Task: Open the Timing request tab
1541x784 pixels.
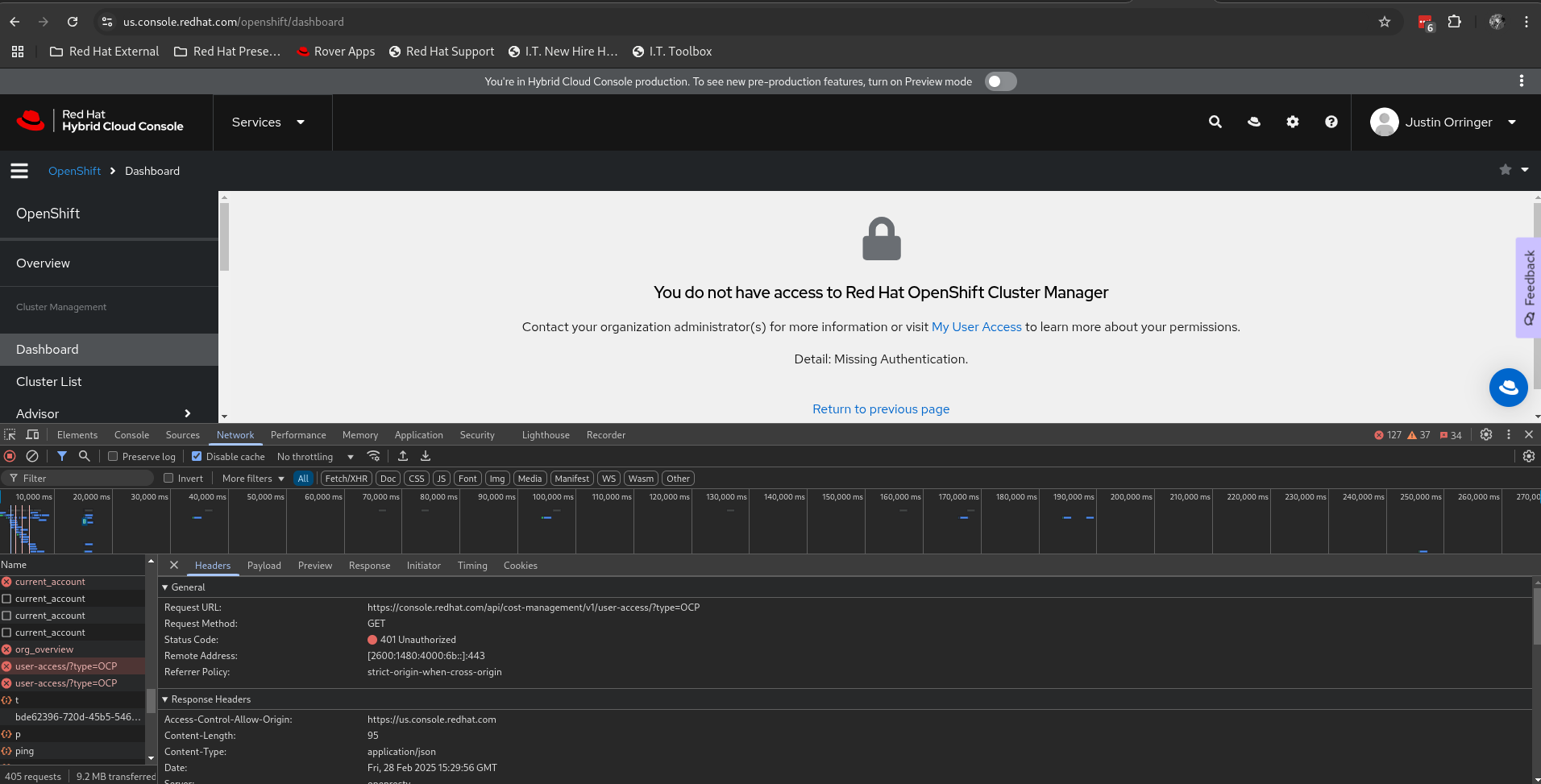Action: (472, 566)
